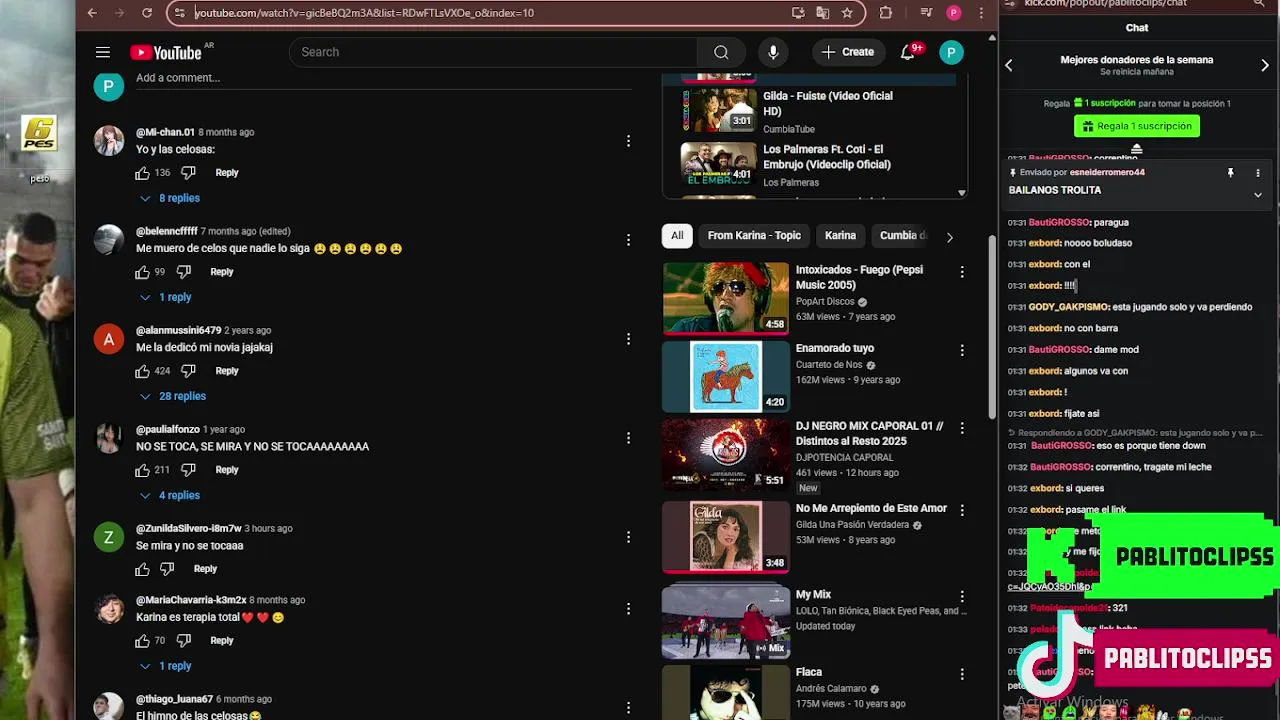Go back with the browser back arrow
The height and width of the screenshot is (720, 1280).
click(x=92, y=13)
